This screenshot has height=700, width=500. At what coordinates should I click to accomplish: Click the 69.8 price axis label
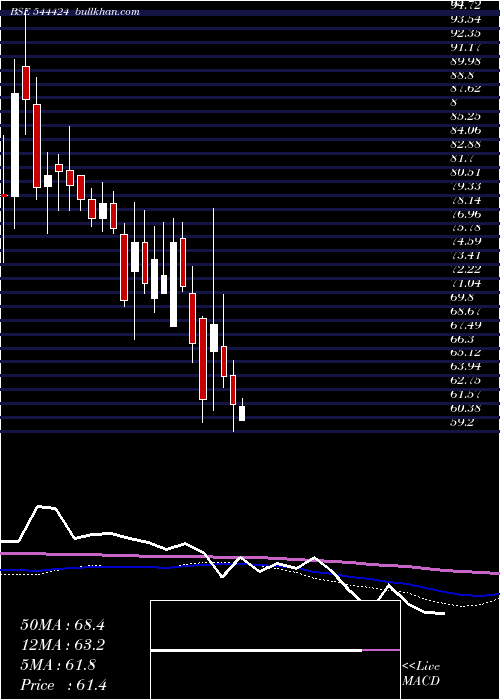(x=462, y=297)
